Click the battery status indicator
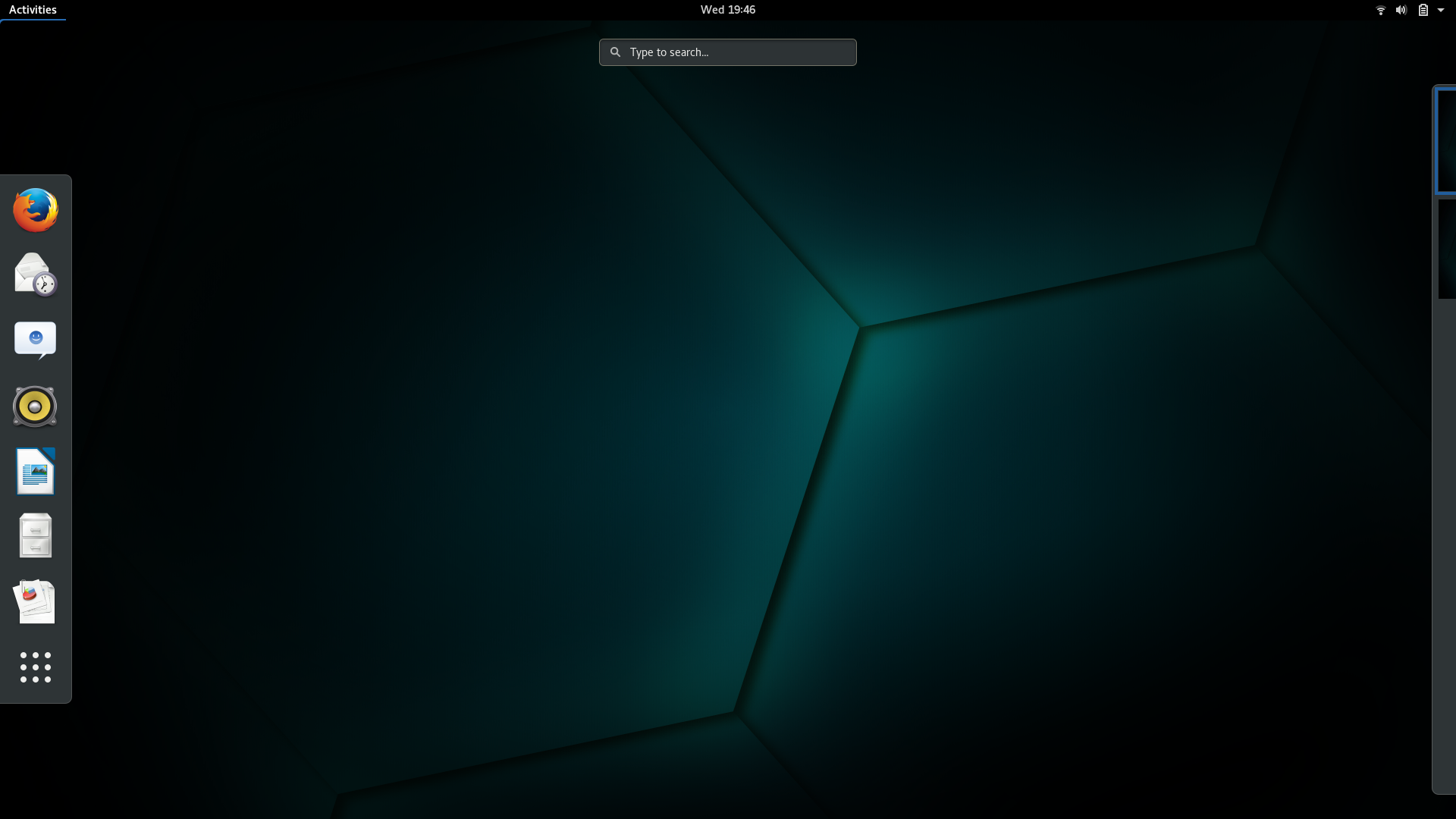Screen dimensions: 1456x819 pos(1424,10)
